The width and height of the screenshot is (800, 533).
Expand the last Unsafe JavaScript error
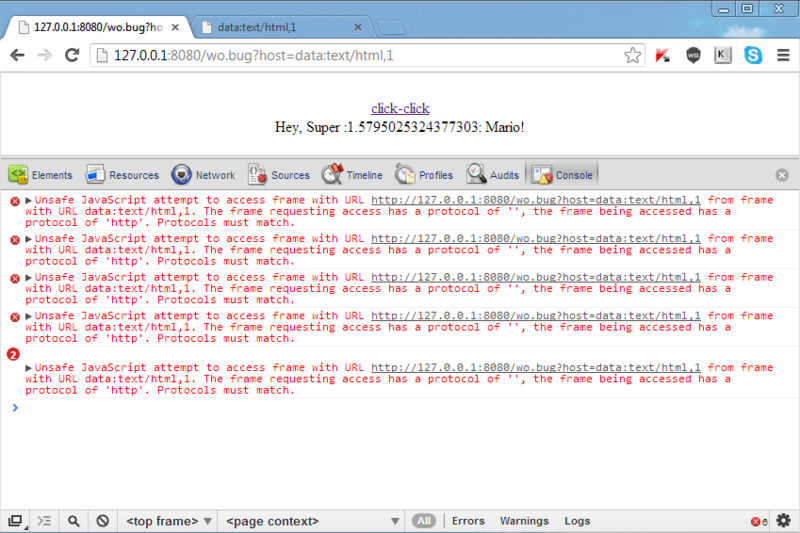[x=29, y=368]
